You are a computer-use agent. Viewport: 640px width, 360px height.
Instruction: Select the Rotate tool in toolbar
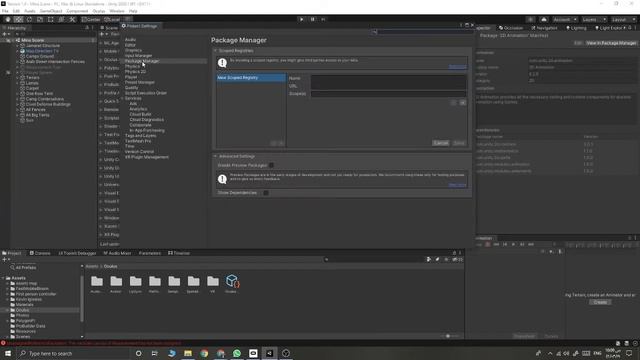point(29,19)
